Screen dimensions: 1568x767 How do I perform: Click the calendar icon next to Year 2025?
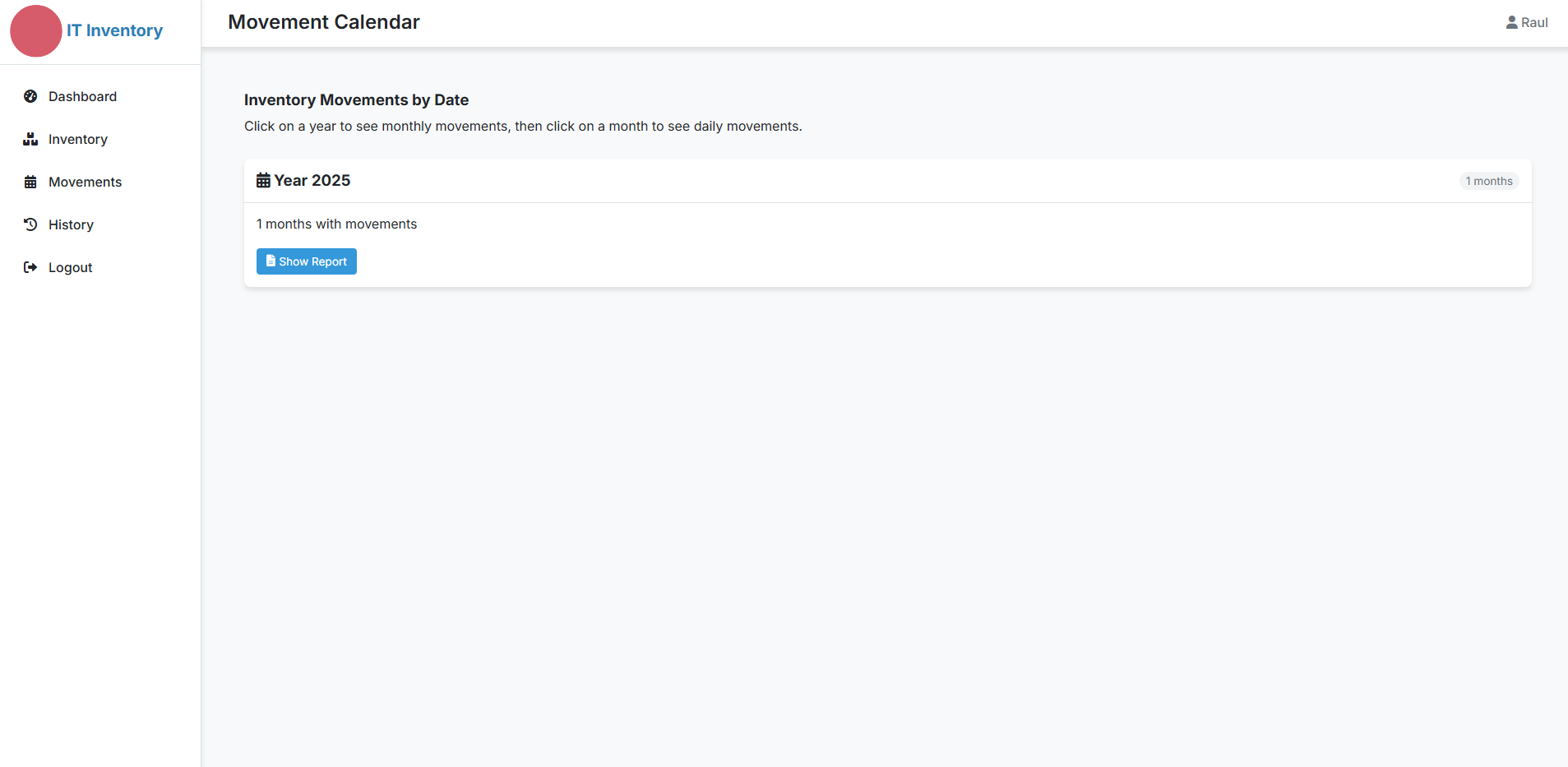(263, 180)
